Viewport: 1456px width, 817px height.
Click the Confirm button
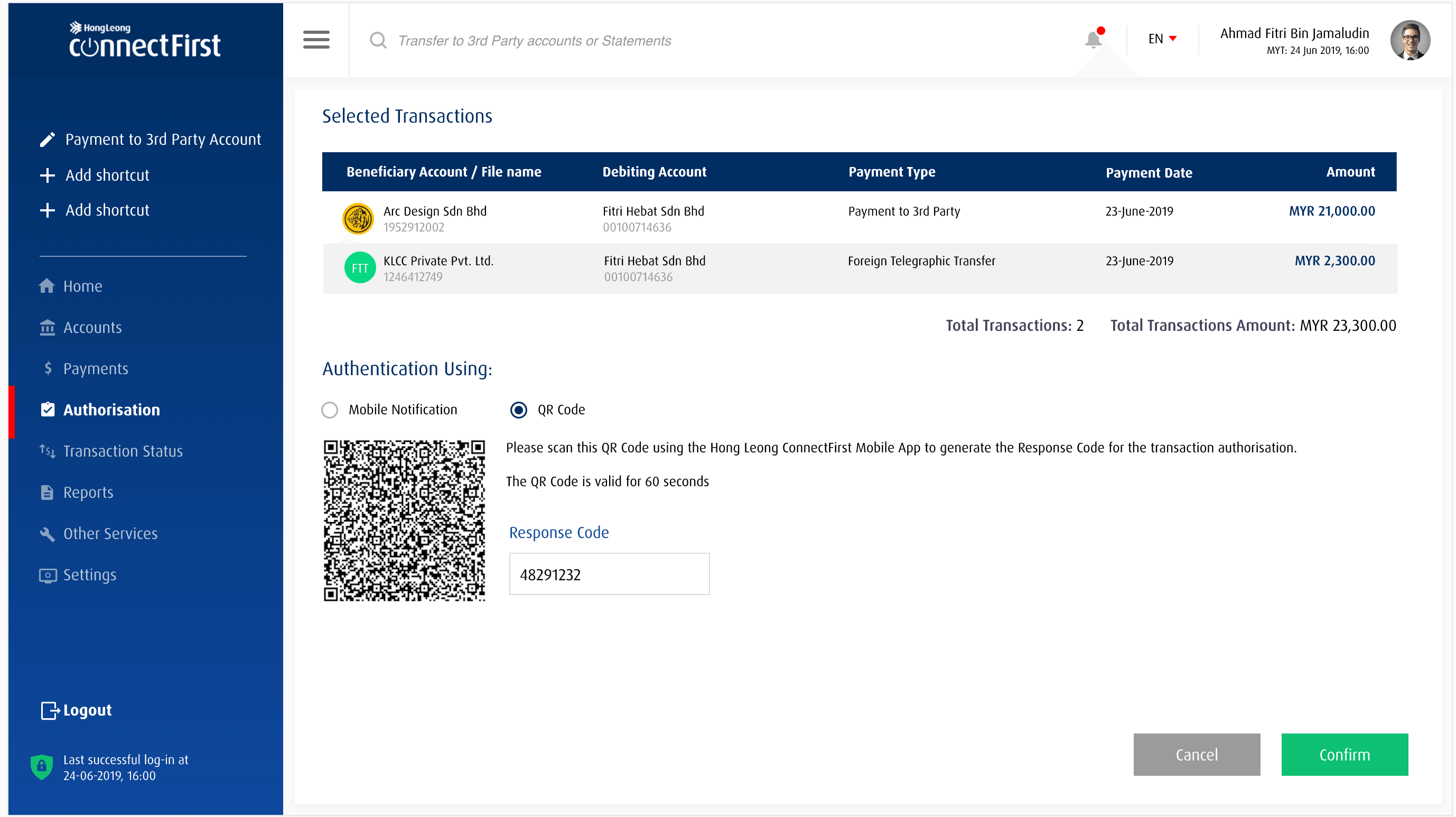[1344, 754]
